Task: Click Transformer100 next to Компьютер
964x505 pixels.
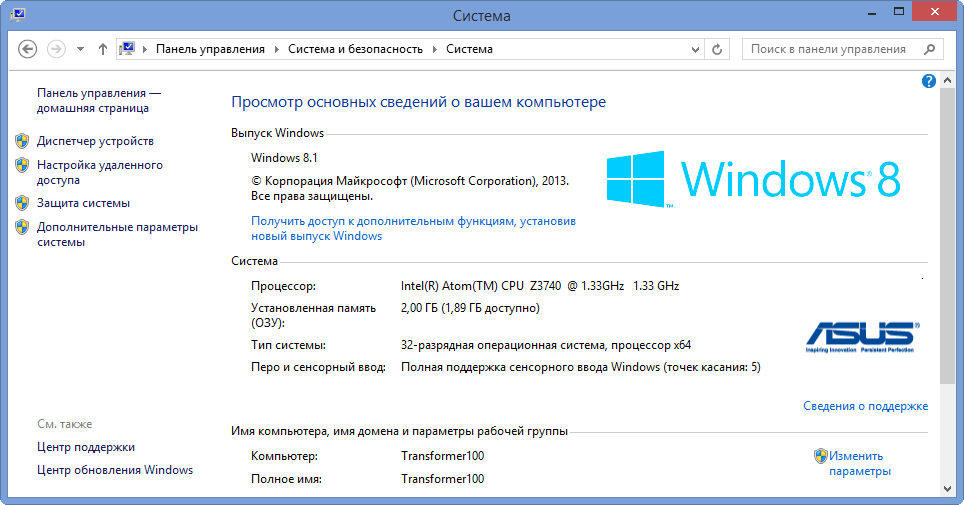Action: point(443,456)
